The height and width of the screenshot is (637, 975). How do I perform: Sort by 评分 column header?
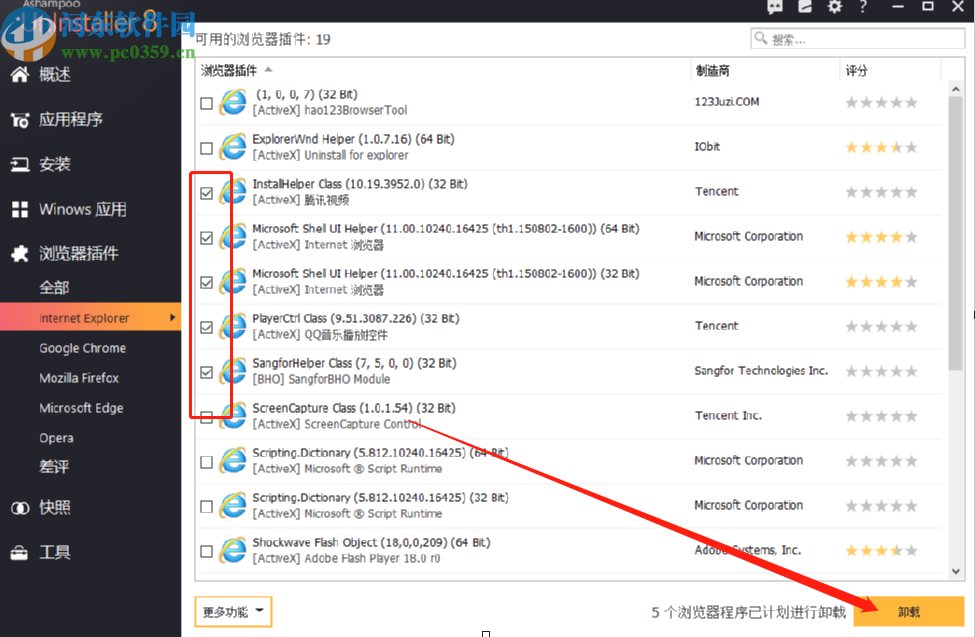pyautogui.click(x=856, y=70)
